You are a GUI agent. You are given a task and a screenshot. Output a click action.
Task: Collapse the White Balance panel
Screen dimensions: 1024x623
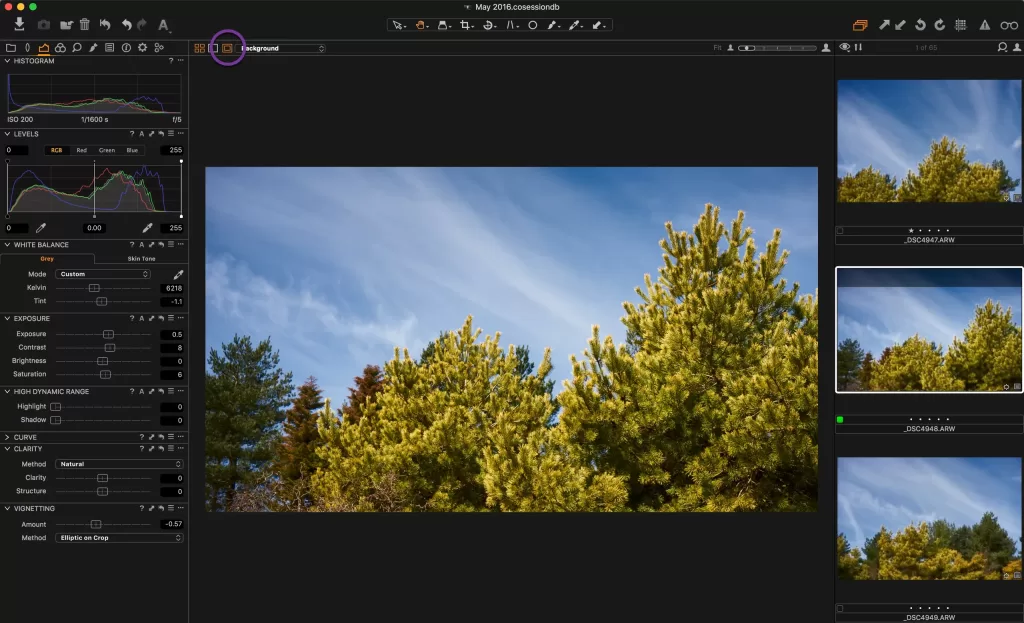tap(7, 245)
